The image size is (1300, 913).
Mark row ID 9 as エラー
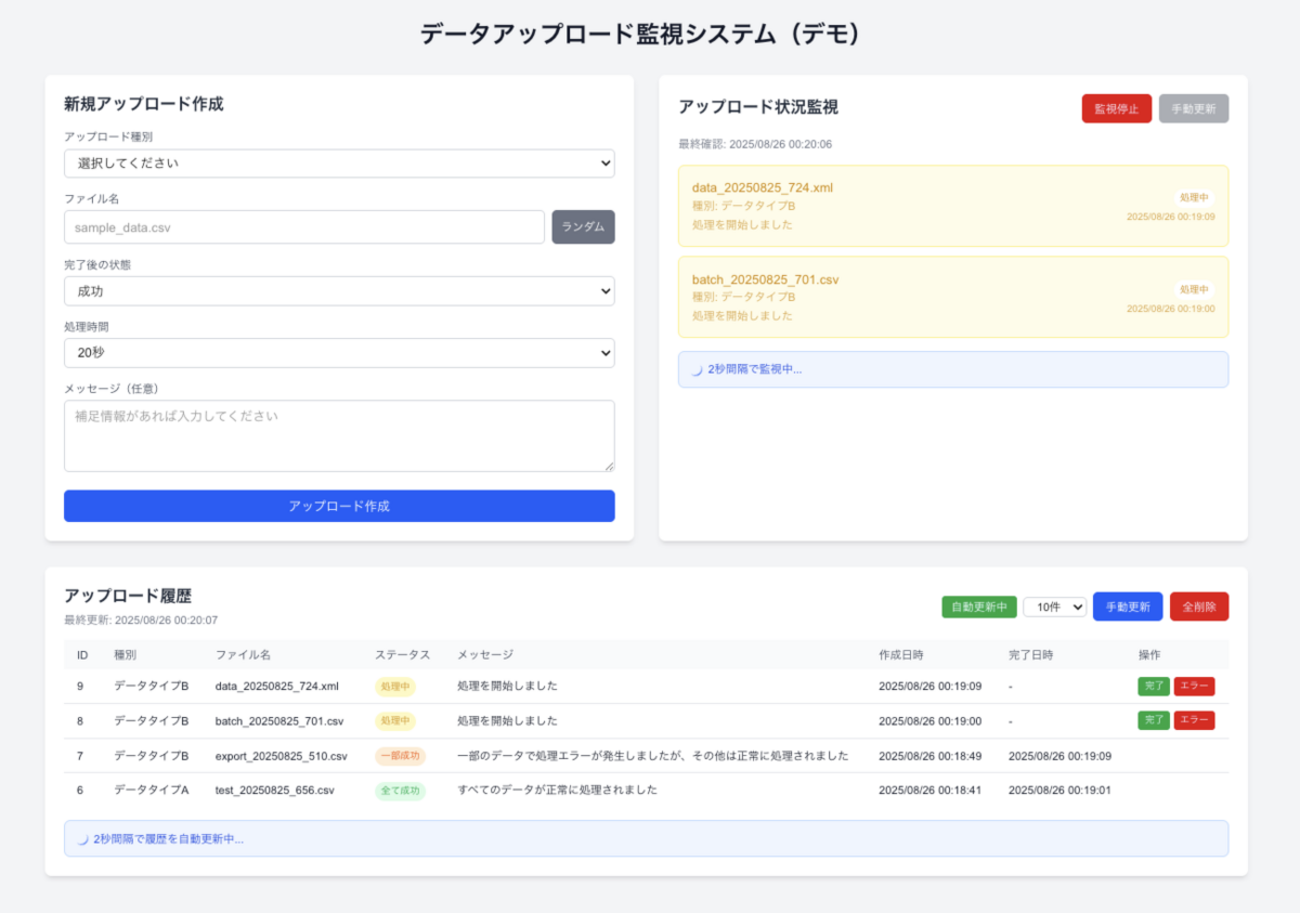pos(1194,686)
